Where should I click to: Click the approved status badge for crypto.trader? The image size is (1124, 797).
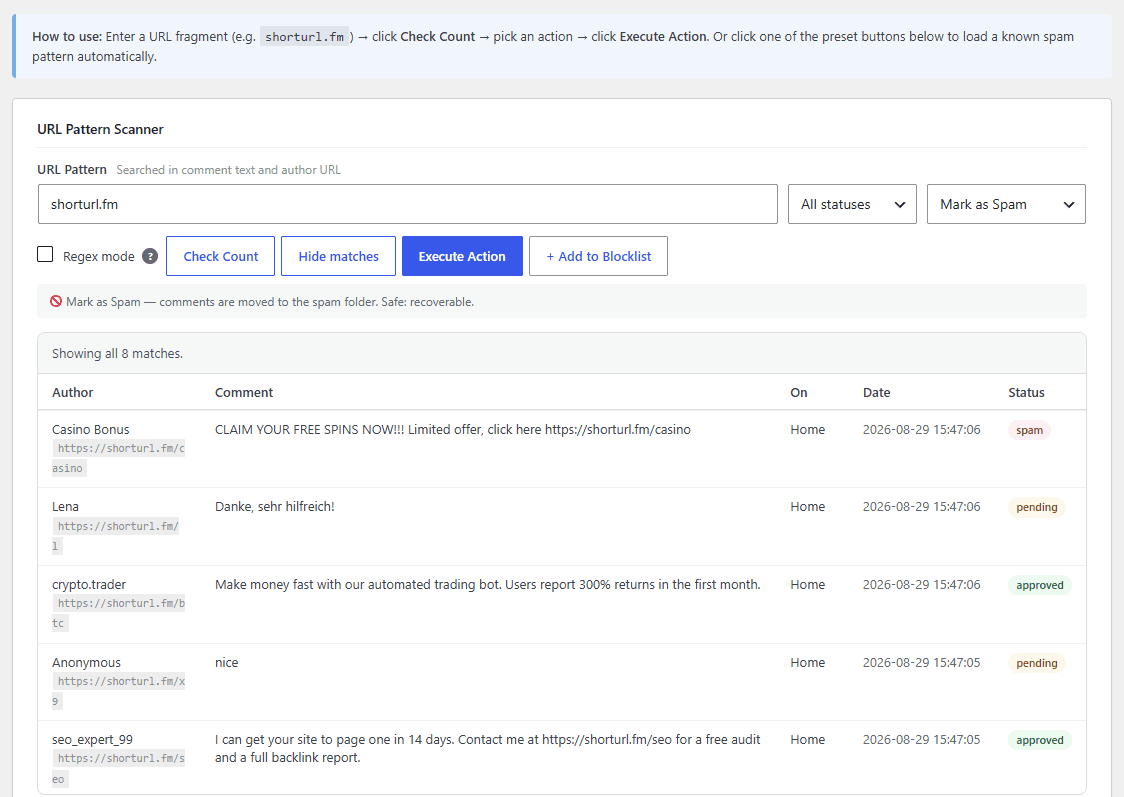coord(1039,585)
